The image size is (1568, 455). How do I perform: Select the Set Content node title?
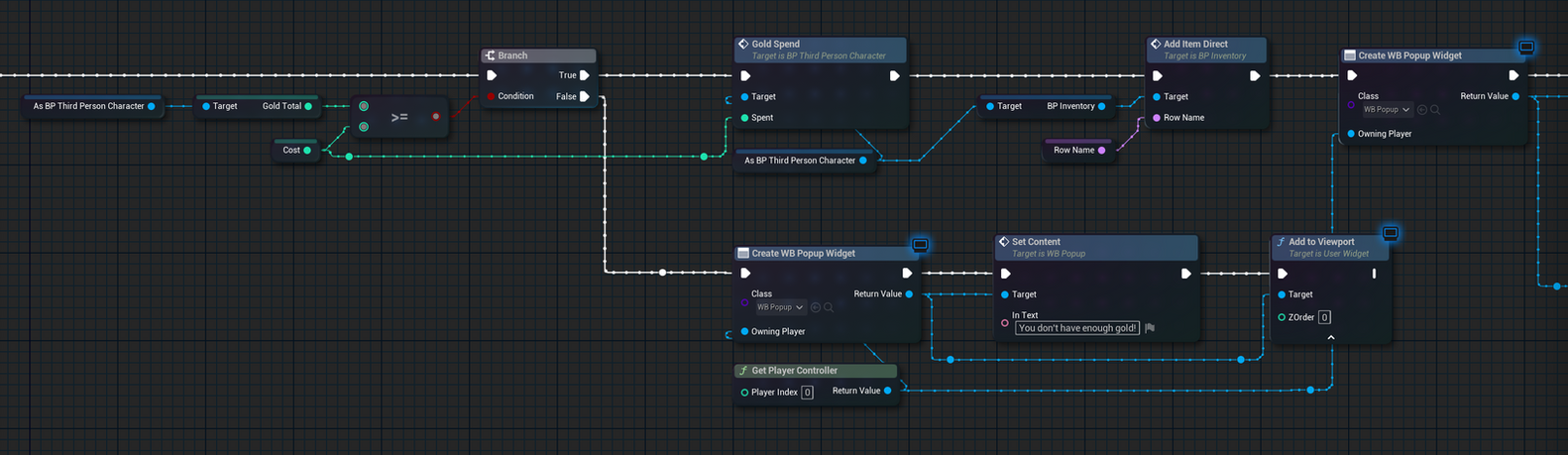pyautogui.click(x=1036, y=242)
